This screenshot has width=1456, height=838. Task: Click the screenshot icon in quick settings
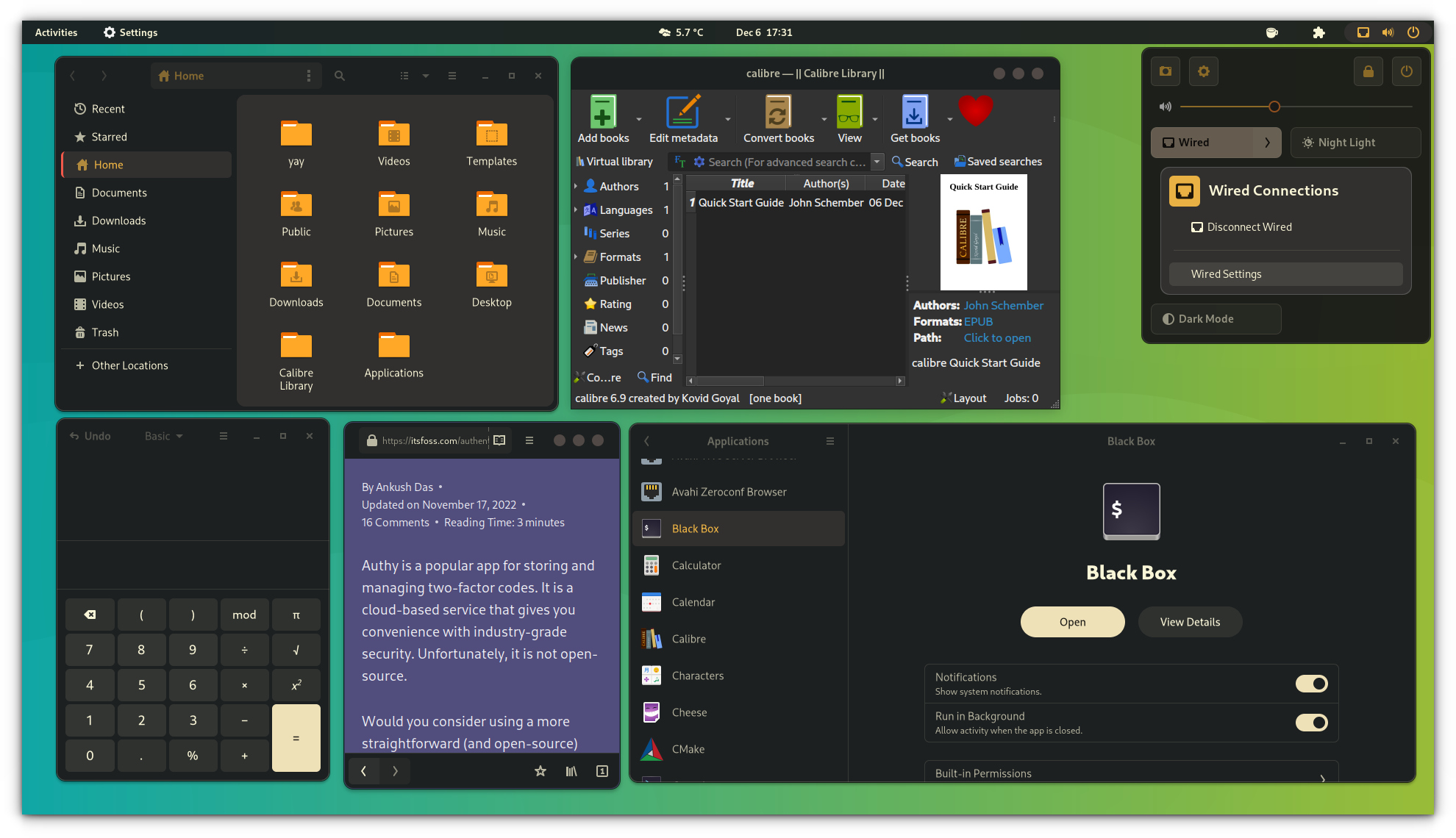point(1166,71)
